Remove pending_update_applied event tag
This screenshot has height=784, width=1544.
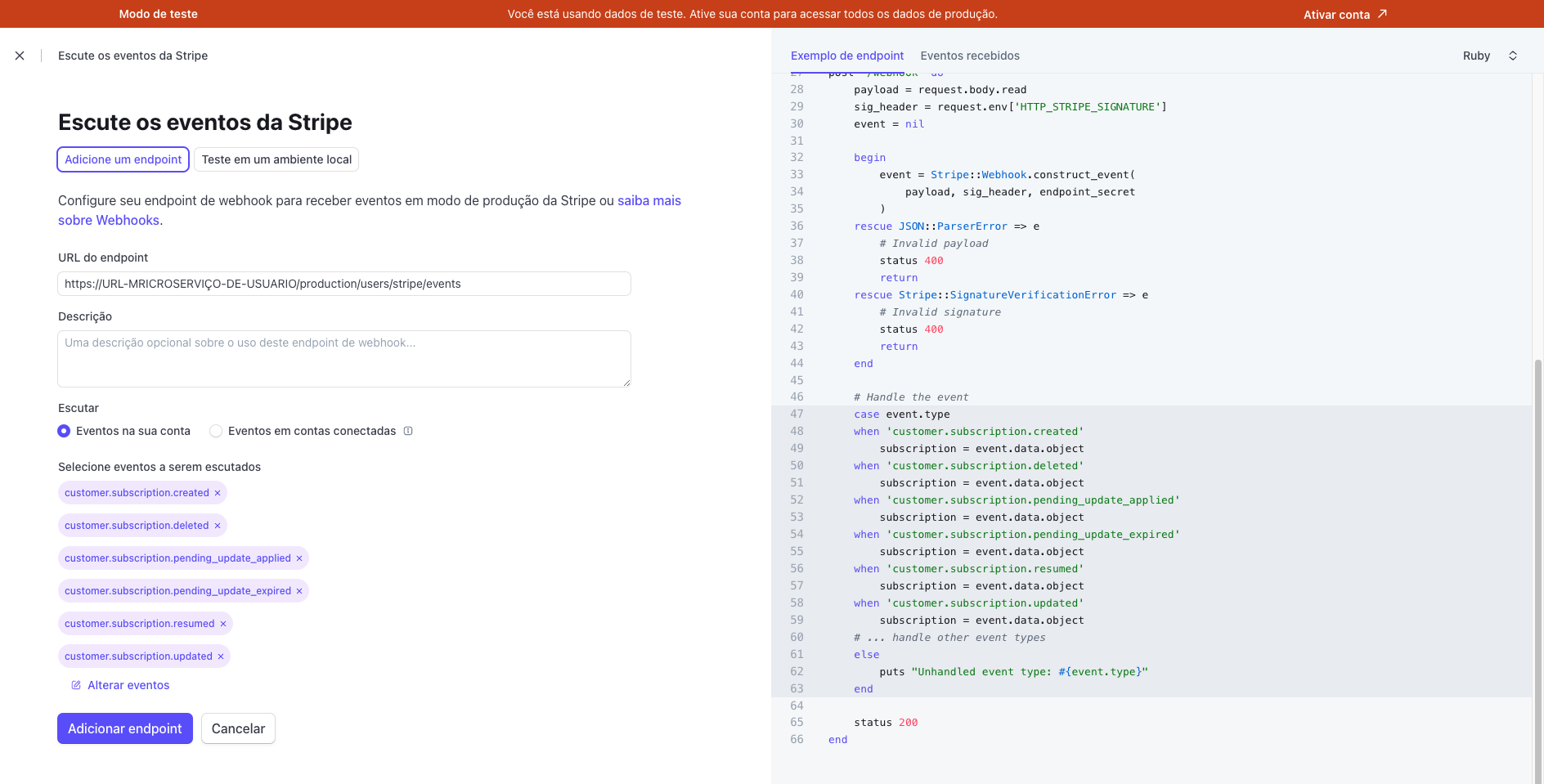(x=299, y=558)
